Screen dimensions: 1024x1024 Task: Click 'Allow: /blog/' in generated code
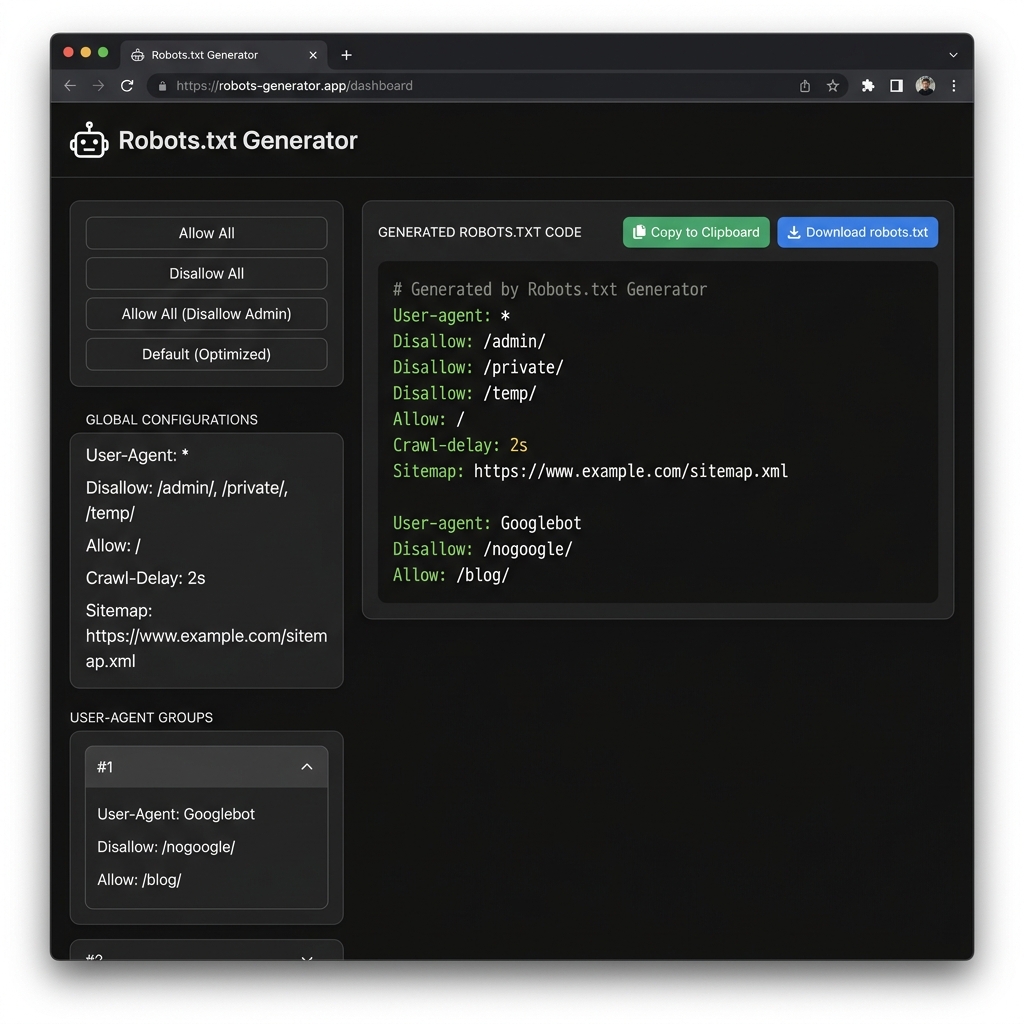[x=451, y=575]
